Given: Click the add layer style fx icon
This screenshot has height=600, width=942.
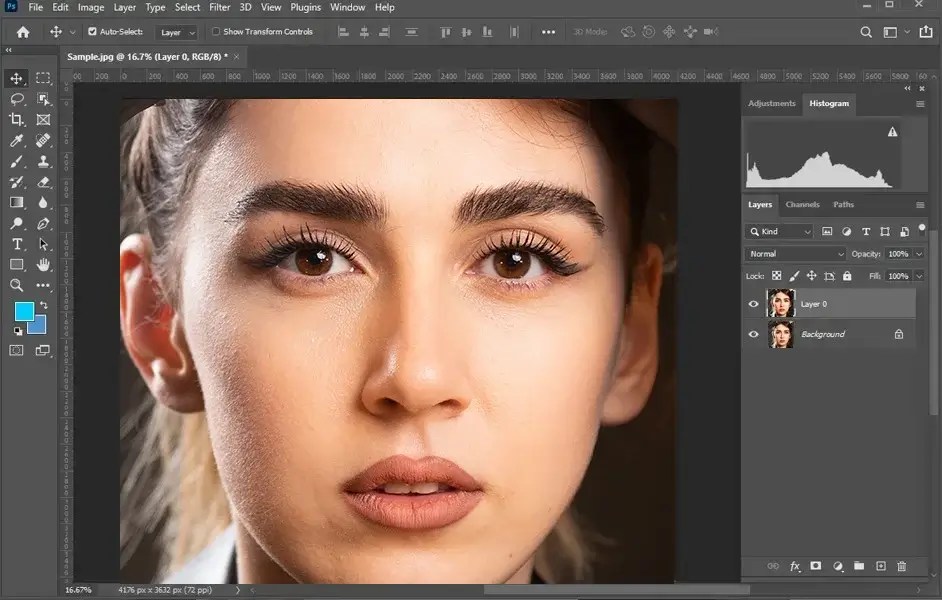Looking at the screenshot, I should (x=793, y=566).
